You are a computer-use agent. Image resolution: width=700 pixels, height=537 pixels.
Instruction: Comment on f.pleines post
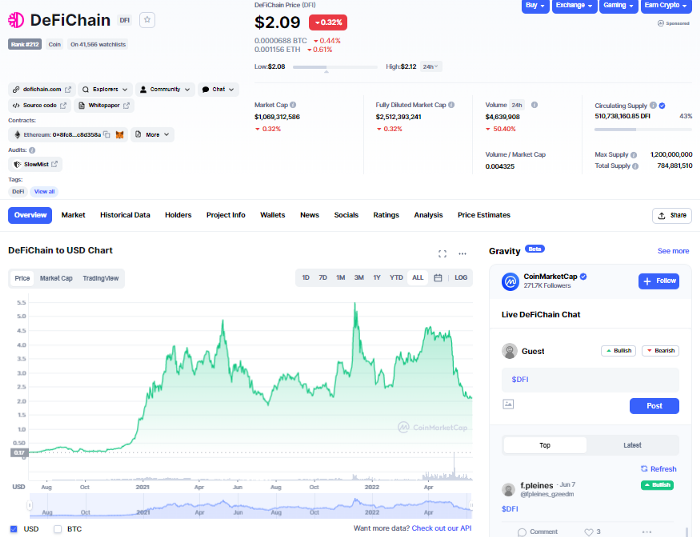click(x=538, y=532)
